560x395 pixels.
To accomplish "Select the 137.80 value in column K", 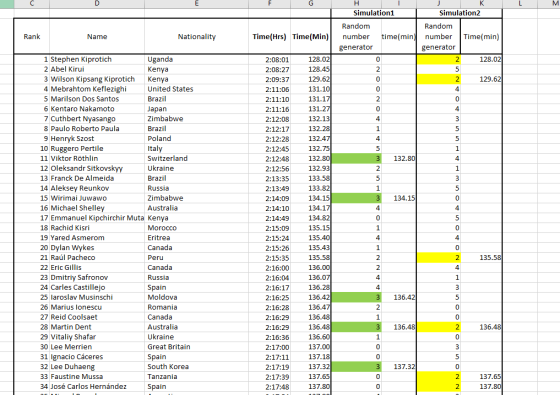I will [x=481, y=387].
